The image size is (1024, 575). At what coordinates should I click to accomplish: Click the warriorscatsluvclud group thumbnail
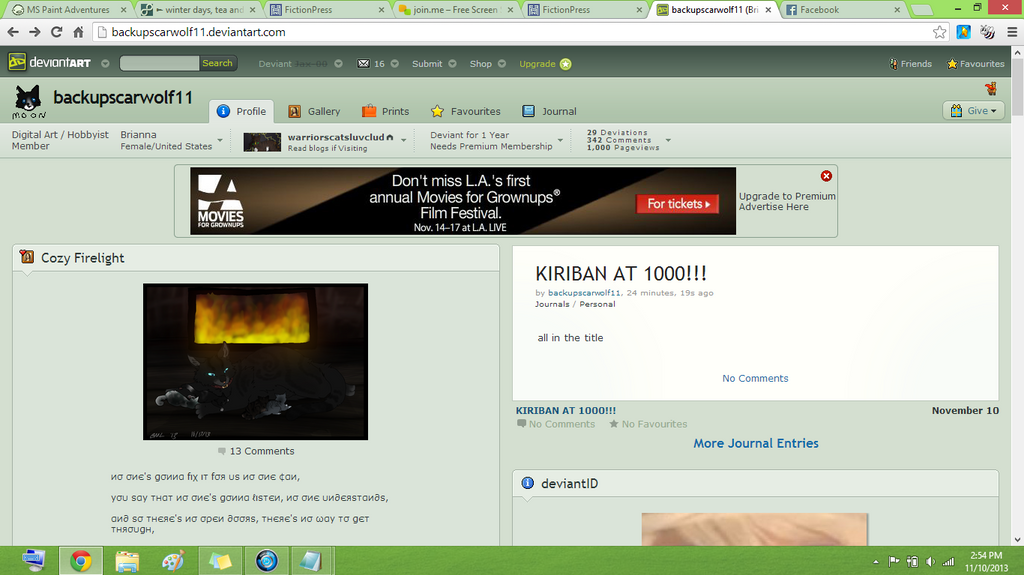coord(262,142)
